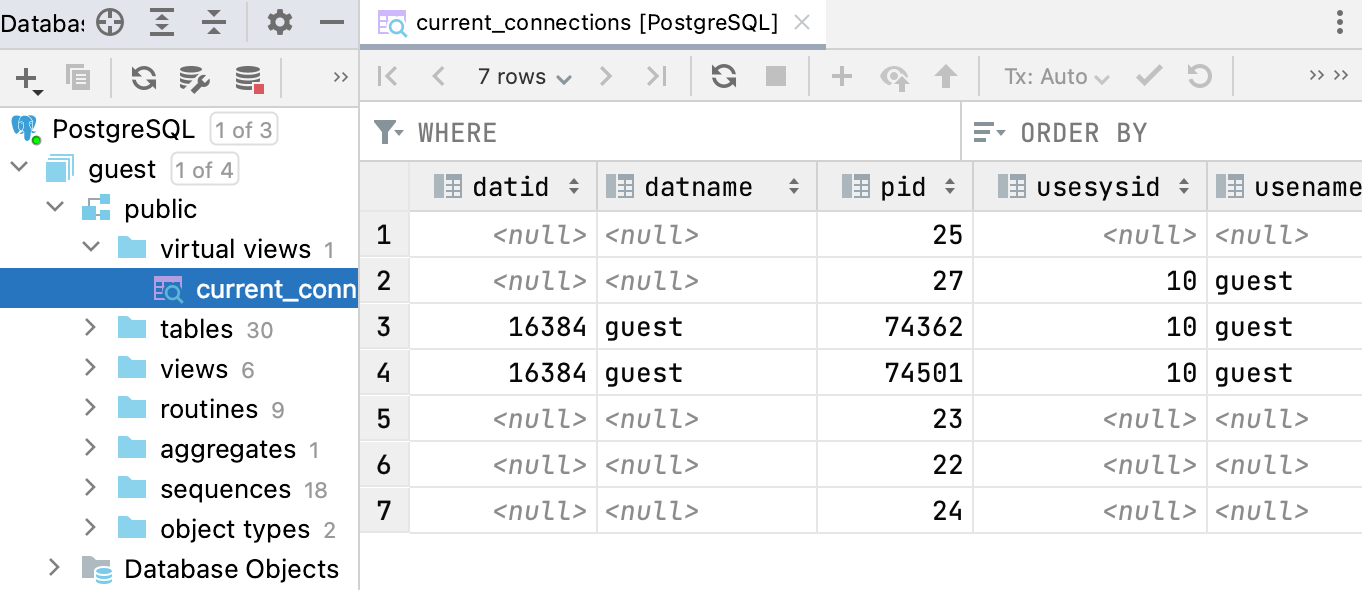
Task: Click the Jump to Query Console icon
Action: [x=248, y=78]
